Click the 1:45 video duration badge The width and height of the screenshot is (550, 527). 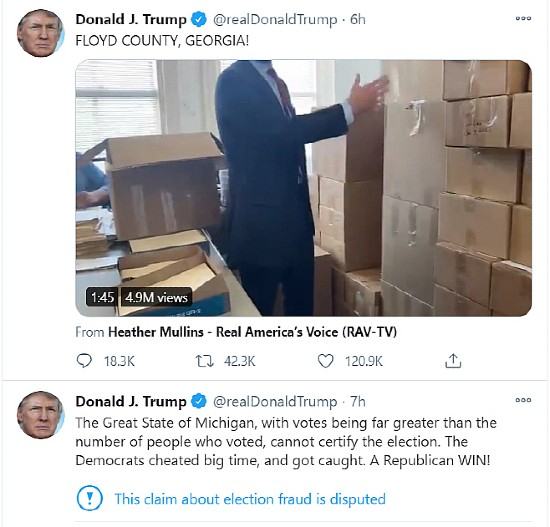[x=102, y=298]
